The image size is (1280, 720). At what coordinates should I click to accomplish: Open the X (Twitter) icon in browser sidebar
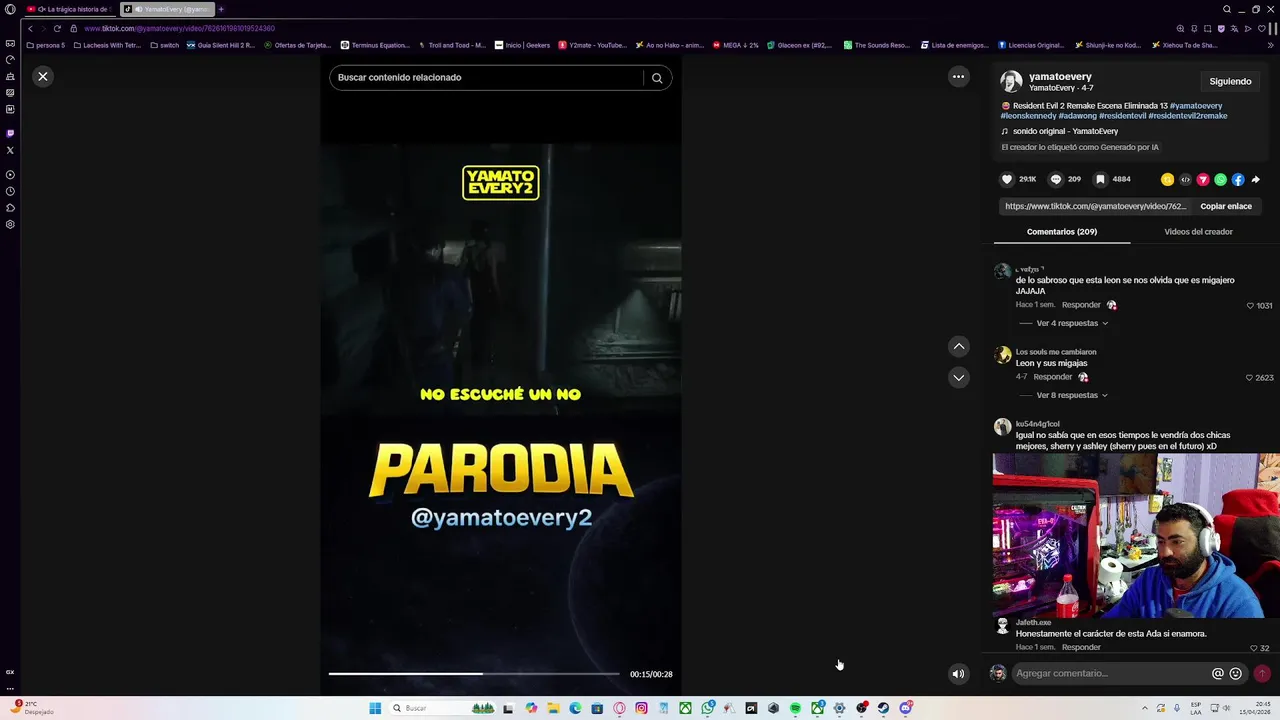pos(10,150)
